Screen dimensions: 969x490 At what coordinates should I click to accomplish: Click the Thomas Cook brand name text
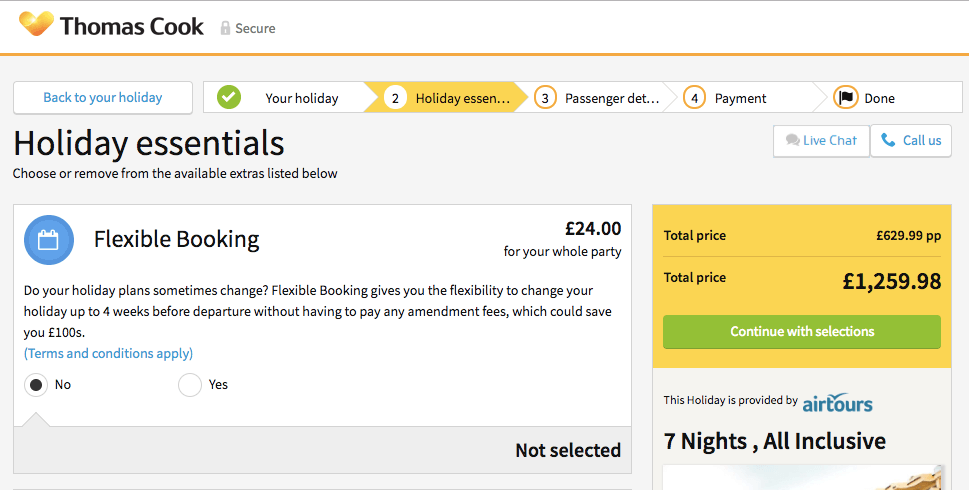132,26
